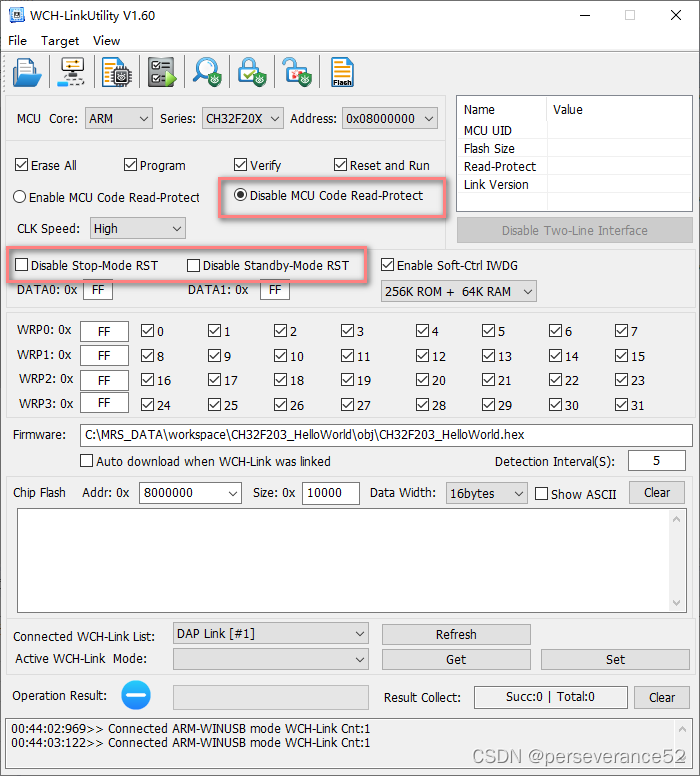Open the Connected WCH-Link List dropdown

[271, 633]
